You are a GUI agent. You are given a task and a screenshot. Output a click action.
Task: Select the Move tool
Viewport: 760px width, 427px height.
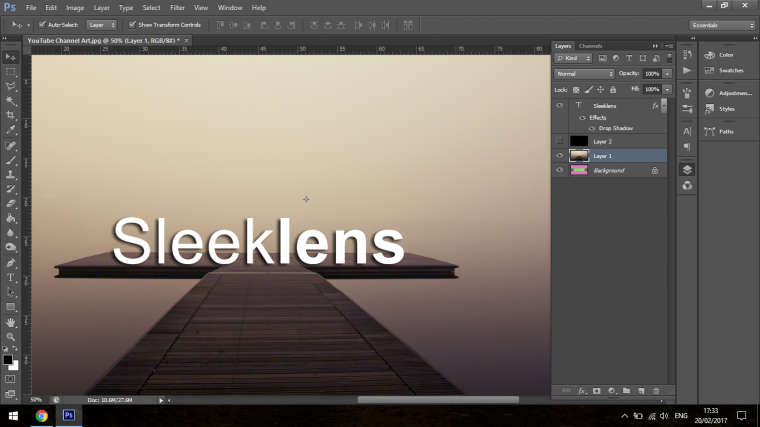point(10,57)
